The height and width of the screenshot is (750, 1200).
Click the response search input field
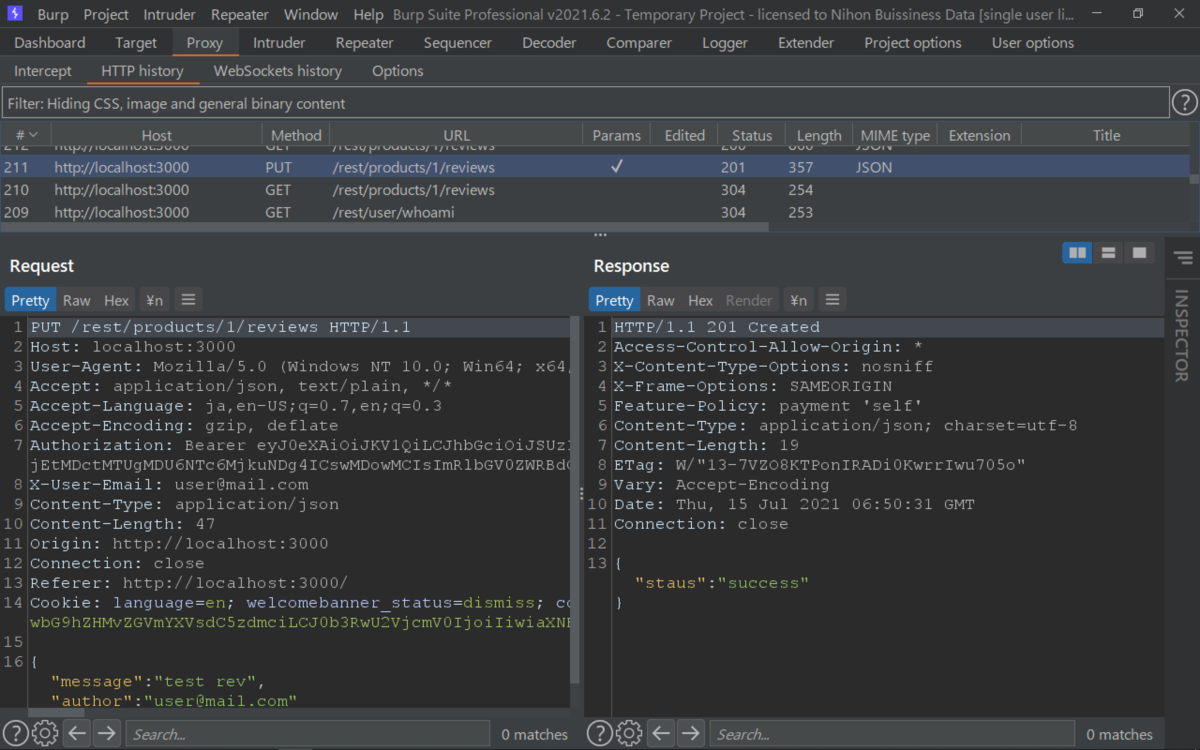point(891,734)
